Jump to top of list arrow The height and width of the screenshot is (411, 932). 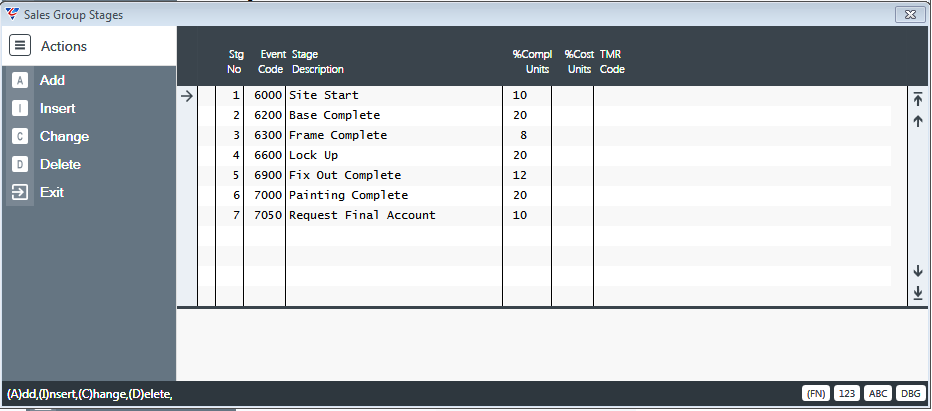918,99
